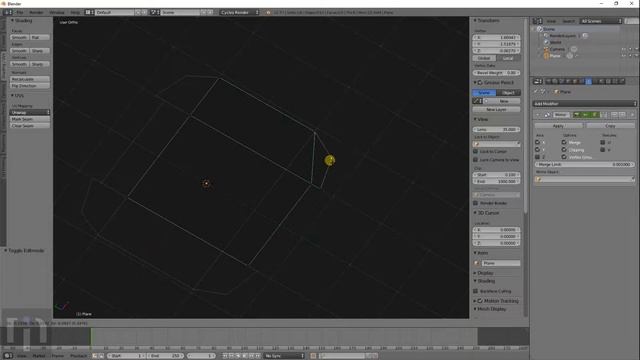The height and width of the screenshot is (360, 640).
Task: Add a new screen layout with plus icon
Action: click(138, 12)
